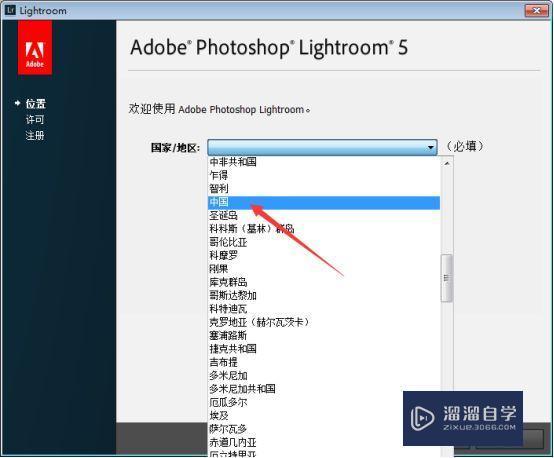Pick 哥伦比亚 from the dropdown list
Viewport: 554px width, 458px height.
[324, 242]
